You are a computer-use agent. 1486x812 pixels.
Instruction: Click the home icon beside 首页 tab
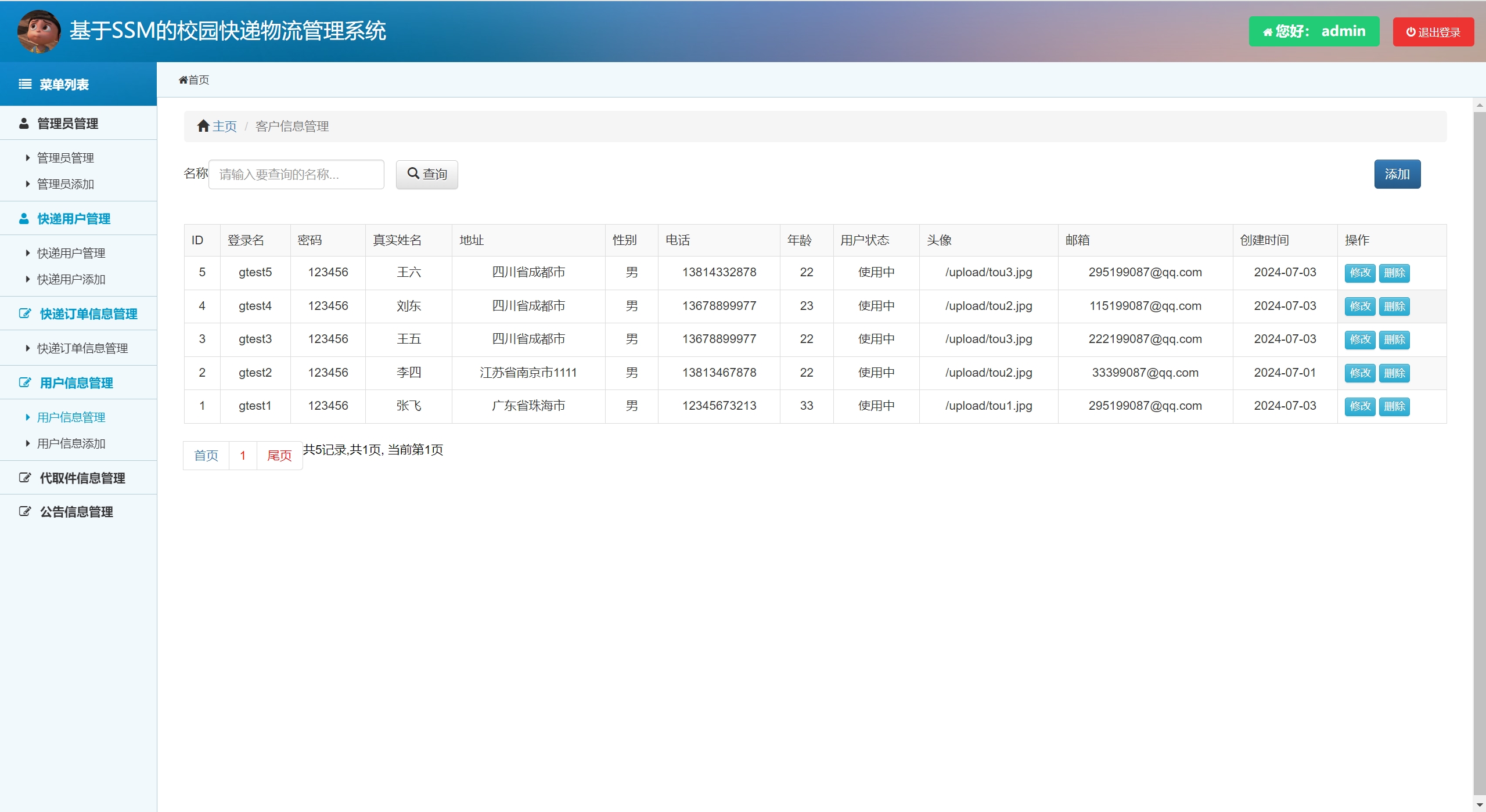pos(183,80)
